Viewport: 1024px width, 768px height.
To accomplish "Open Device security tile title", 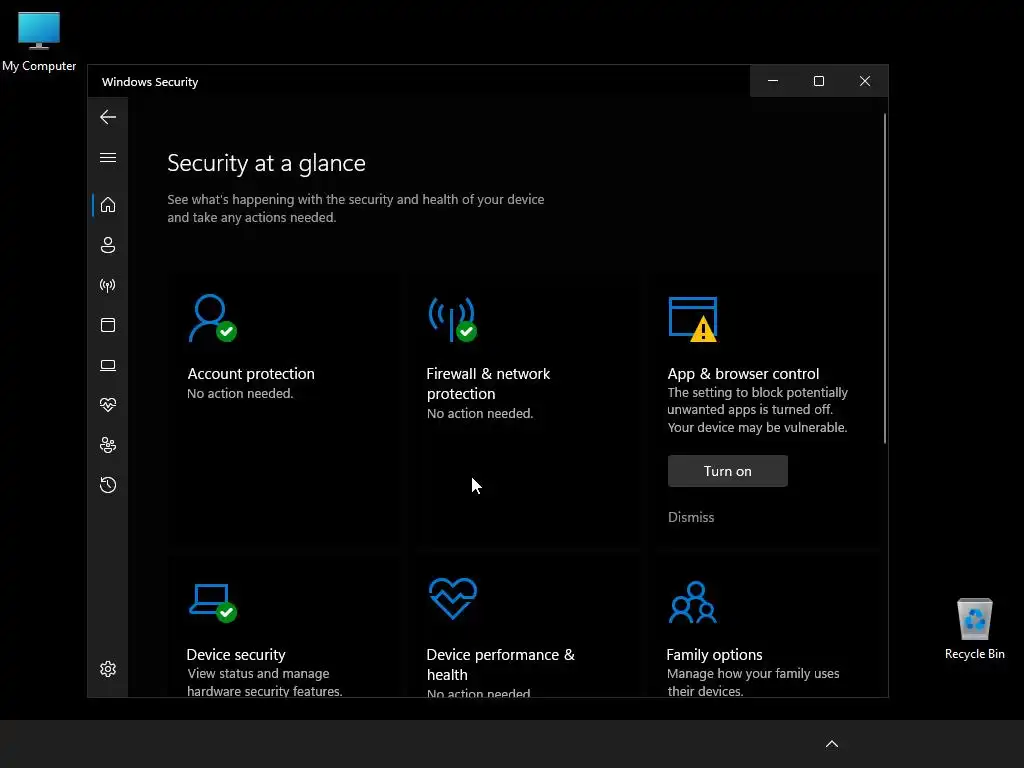I will (x=236, y=654).
